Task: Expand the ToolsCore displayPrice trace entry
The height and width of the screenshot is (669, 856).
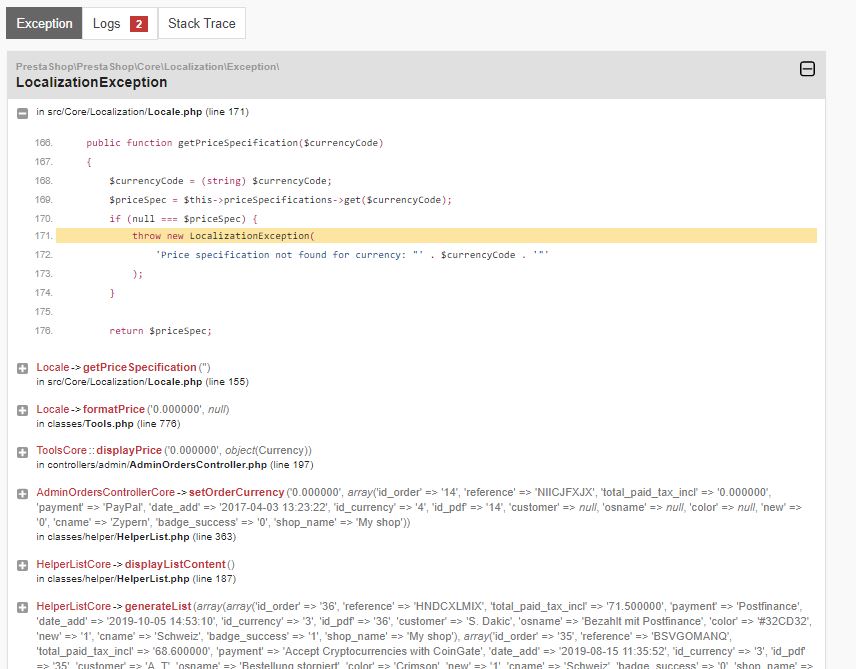Action: click(x=22, y=452)
